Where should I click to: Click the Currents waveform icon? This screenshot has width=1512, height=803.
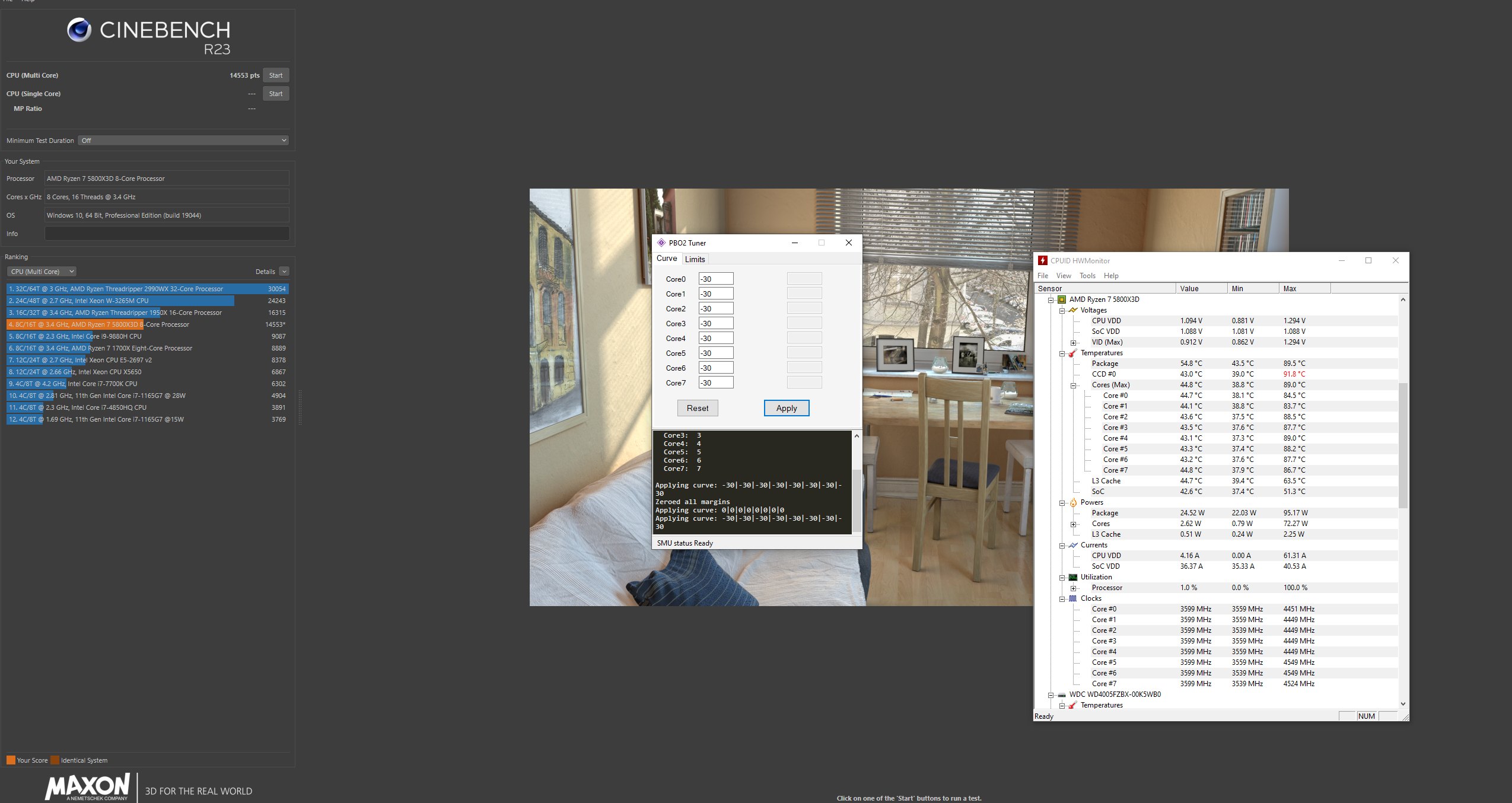(1073, 545)
